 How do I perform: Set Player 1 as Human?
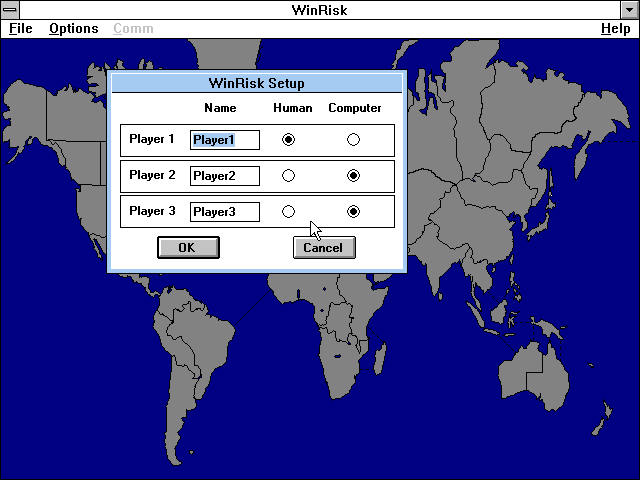[288, 140]
